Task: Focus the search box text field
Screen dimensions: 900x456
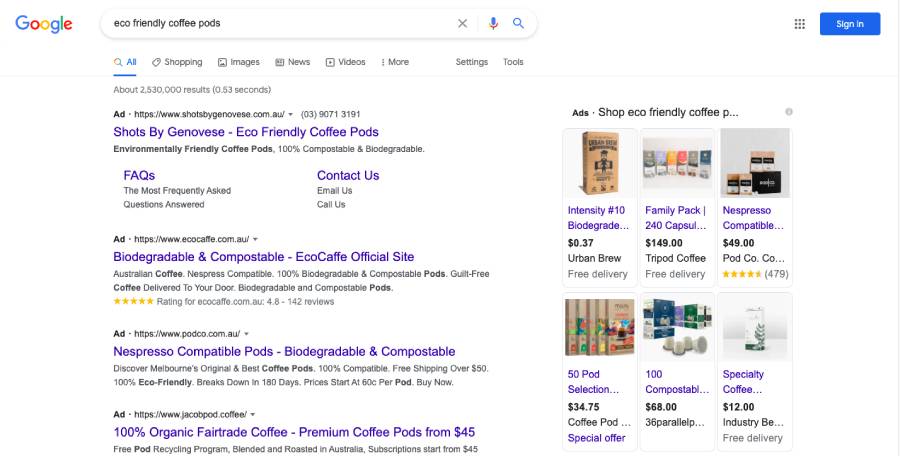Action: click(281, 24)
